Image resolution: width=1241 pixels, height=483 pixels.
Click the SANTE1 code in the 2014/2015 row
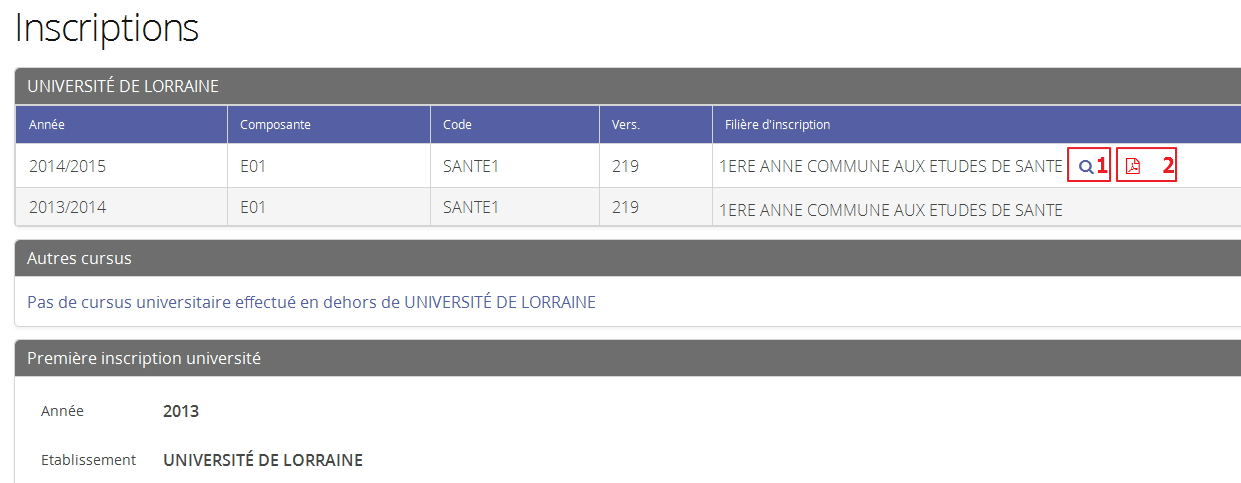[x=470, y=167]
